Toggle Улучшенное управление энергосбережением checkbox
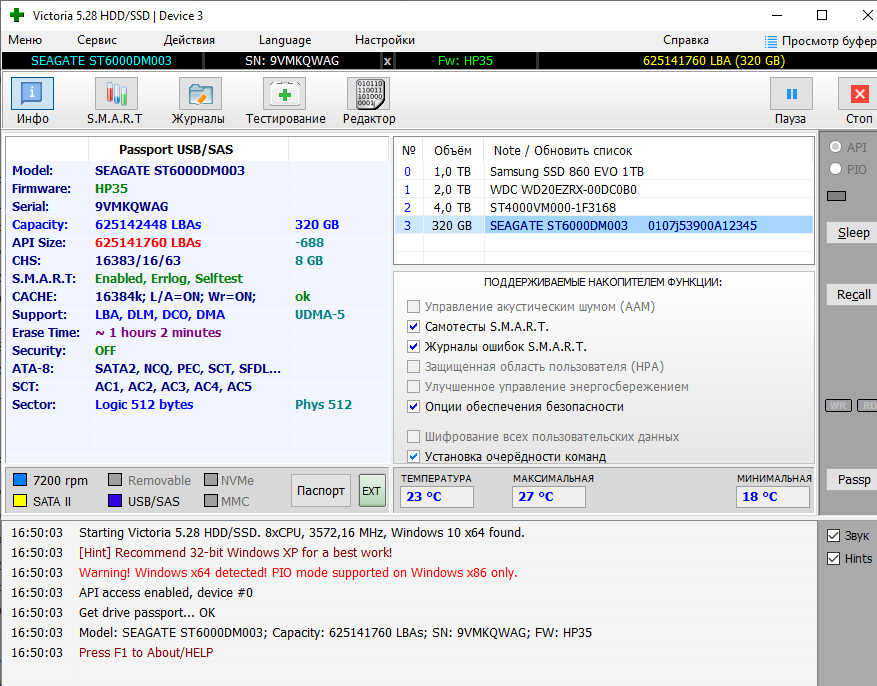Screen dimensions: 877x686 pos(413,386)
